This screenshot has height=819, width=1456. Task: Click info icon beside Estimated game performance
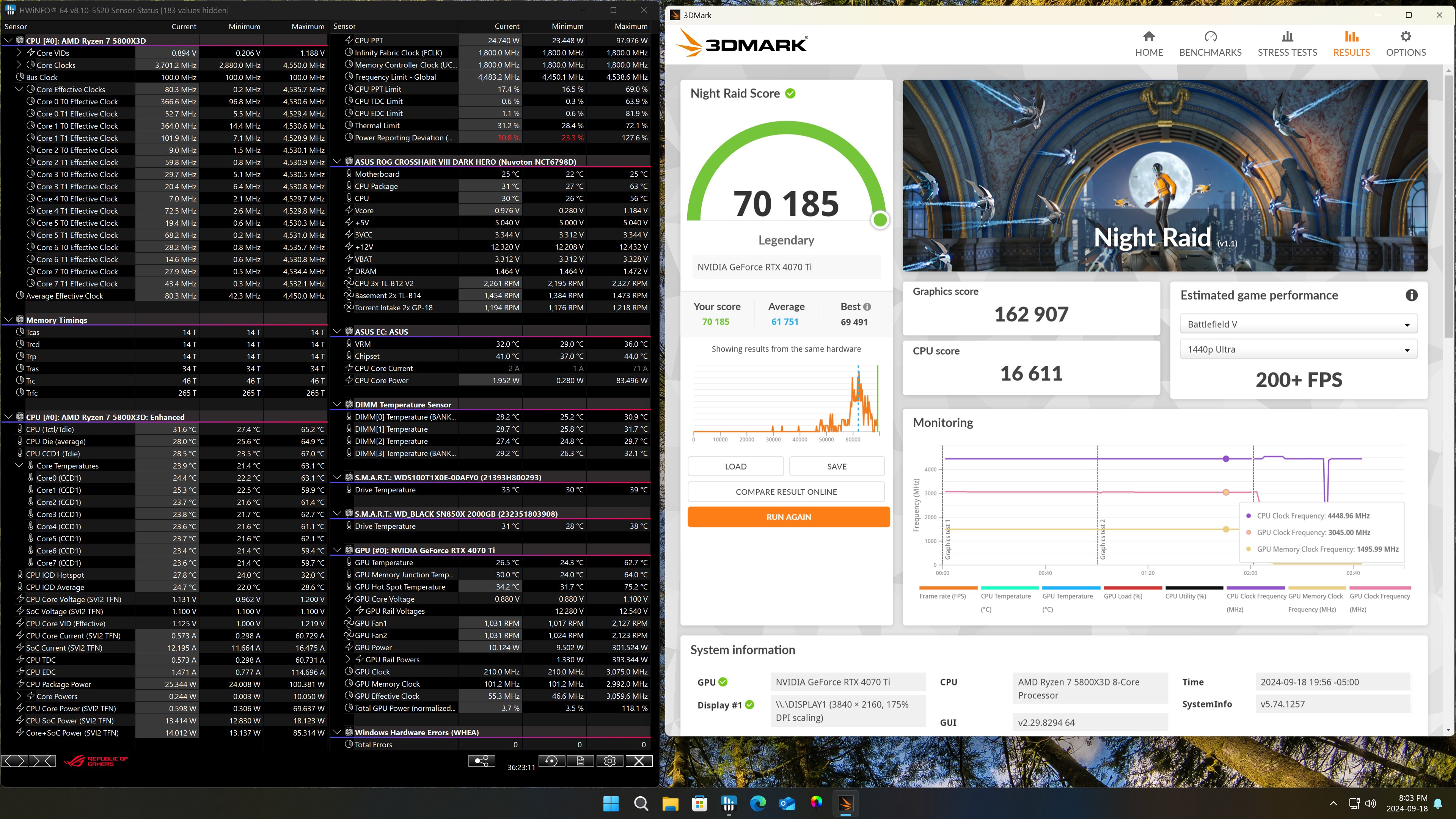1411,295
